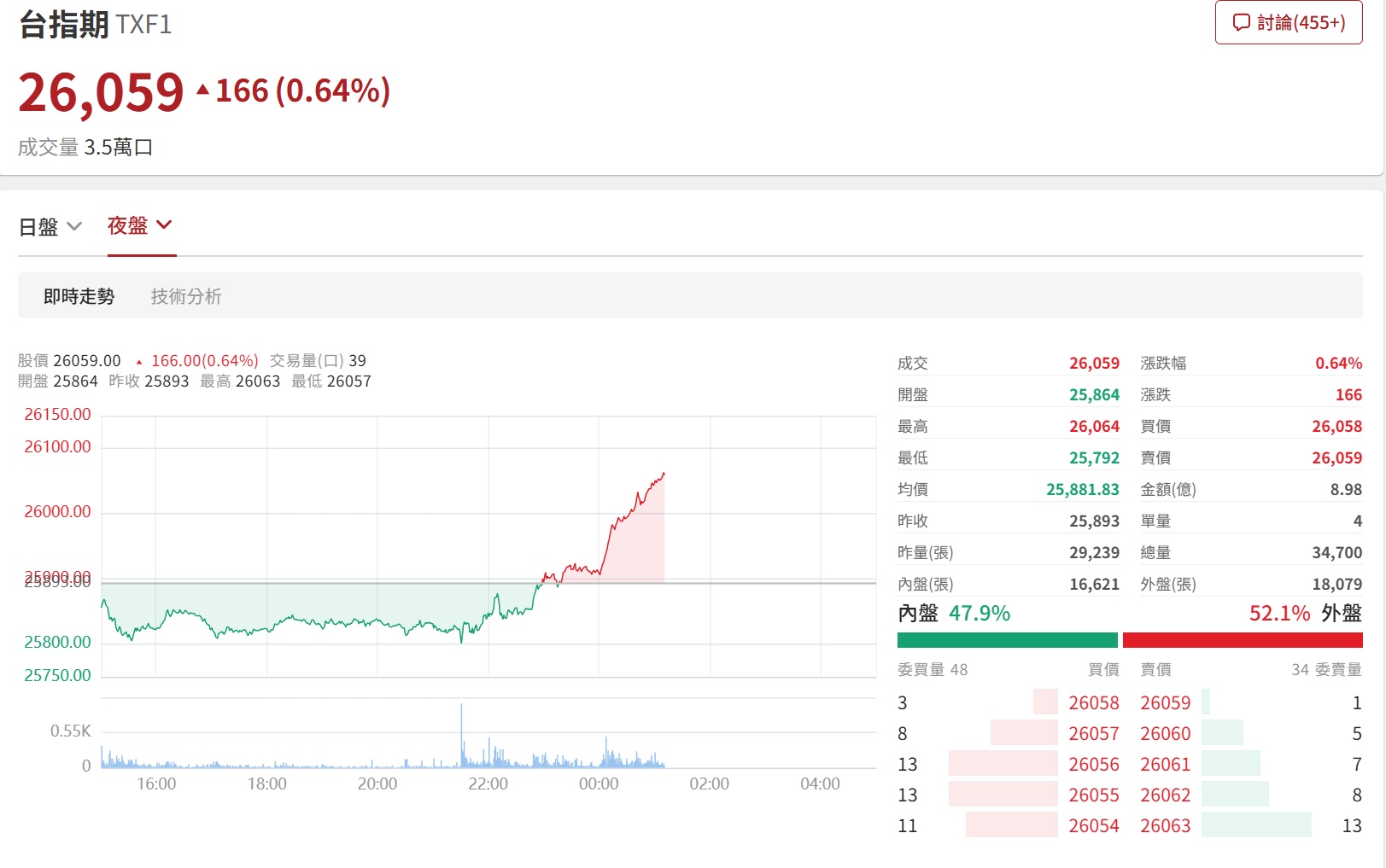The image size is (1386, 868).
Task: Click bid price 26058 in order book
Action: click(x=1093, y=702)
